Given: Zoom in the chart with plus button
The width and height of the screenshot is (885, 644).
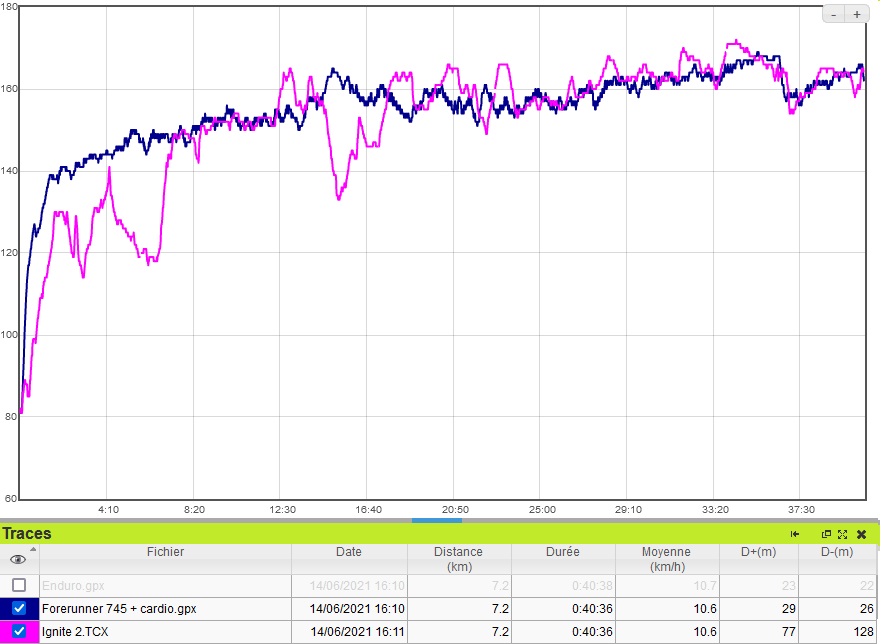Looking at the screenshot, I should tap(857, 14).
